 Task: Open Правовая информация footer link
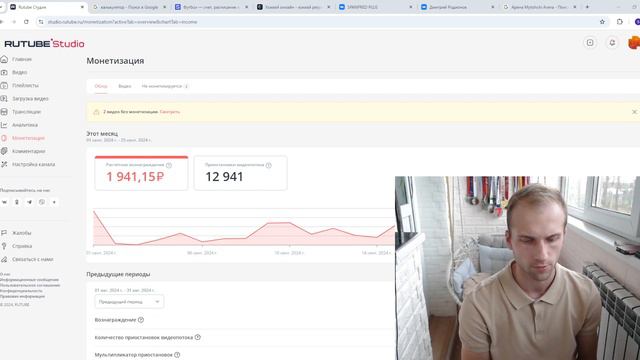click(x=22, y=296)
